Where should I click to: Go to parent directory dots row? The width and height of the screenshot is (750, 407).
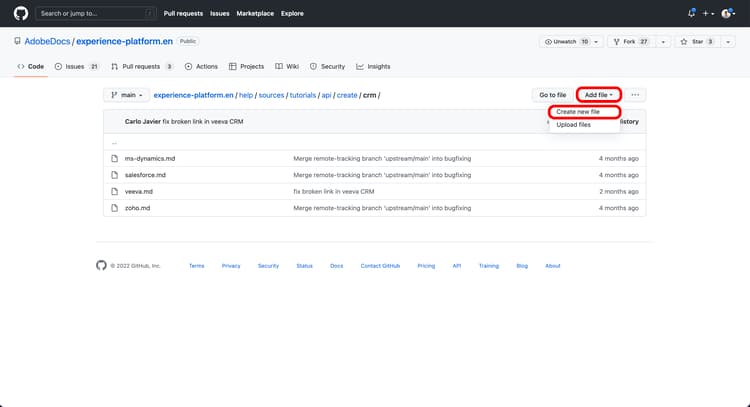[x=114, y=143]
